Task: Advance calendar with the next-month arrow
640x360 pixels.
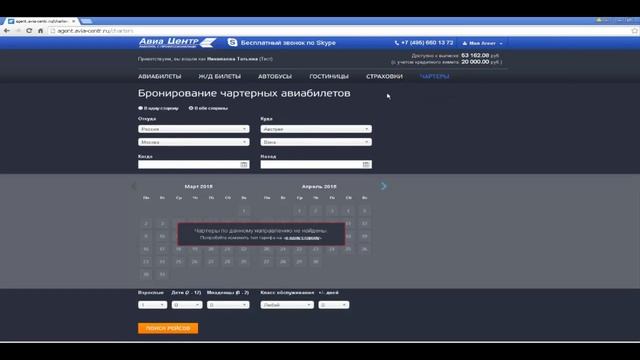Action: tap(383, 186)
